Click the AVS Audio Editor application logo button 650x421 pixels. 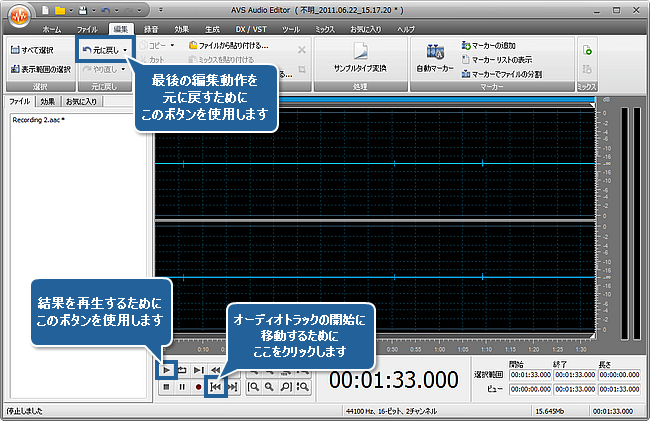point(19,16)
